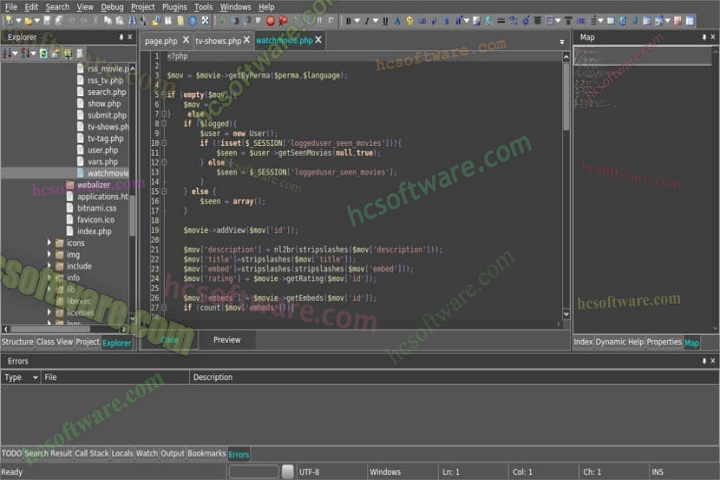720x480 pixels.
Task: Open the New file dropdown arrow
Action: pyautogui.click(x=18, y=21)
